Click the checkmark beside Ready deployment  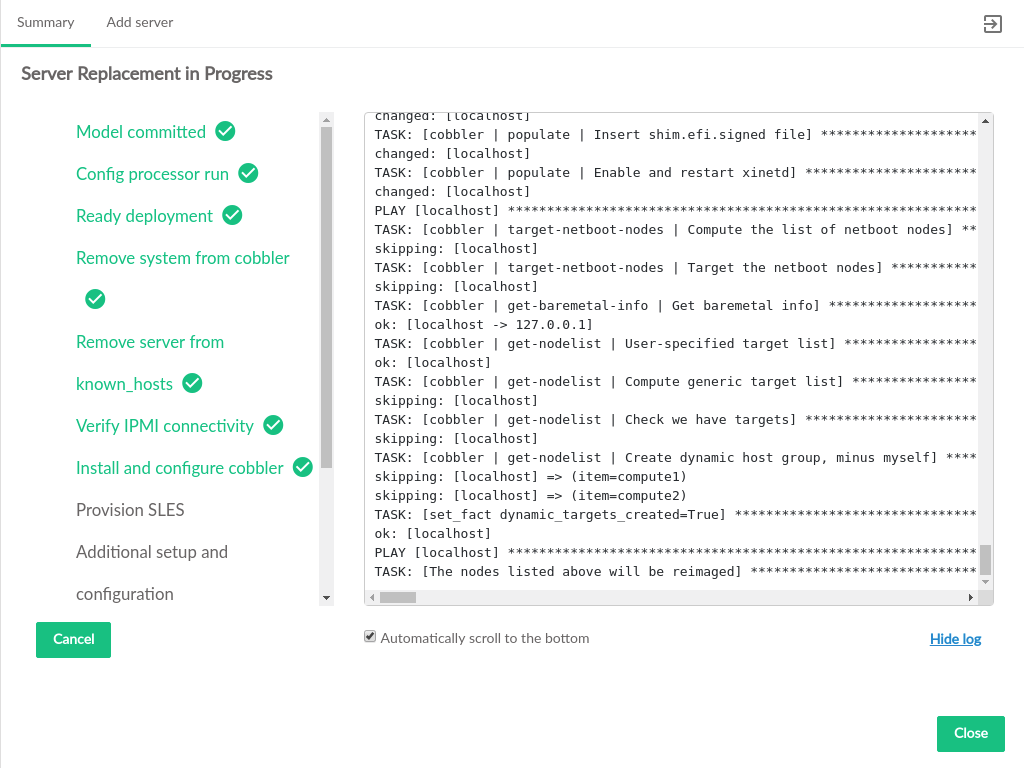click(x=232, y=215)
